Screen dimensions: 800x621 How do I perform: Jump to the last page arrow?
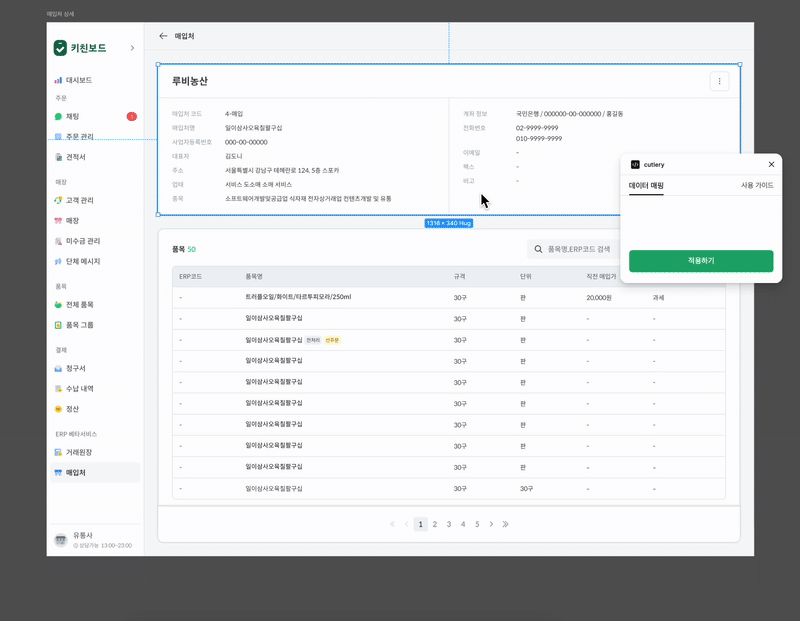coord(505,524)
